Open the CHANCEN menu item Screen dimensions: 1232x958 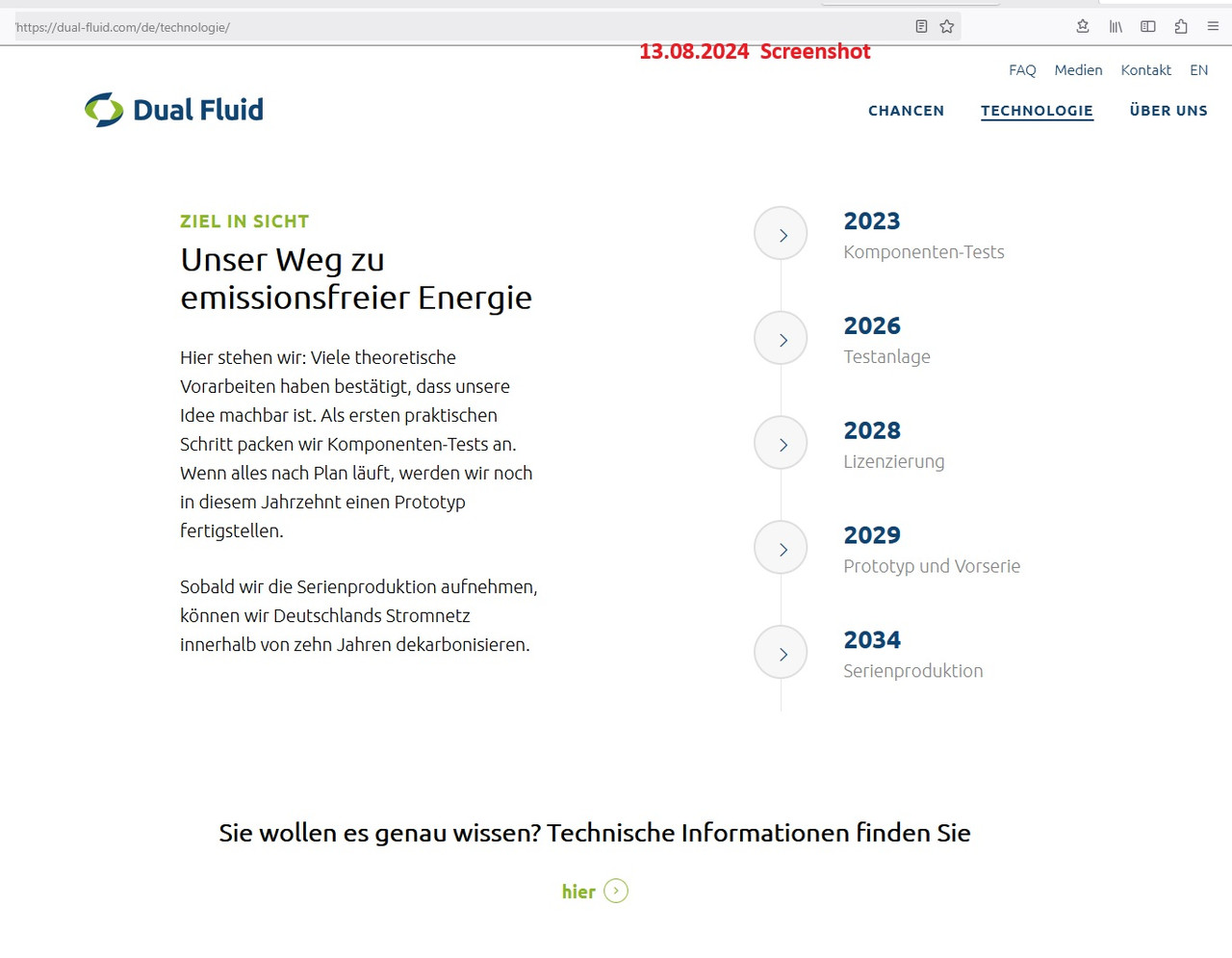[x=907, y=111]
